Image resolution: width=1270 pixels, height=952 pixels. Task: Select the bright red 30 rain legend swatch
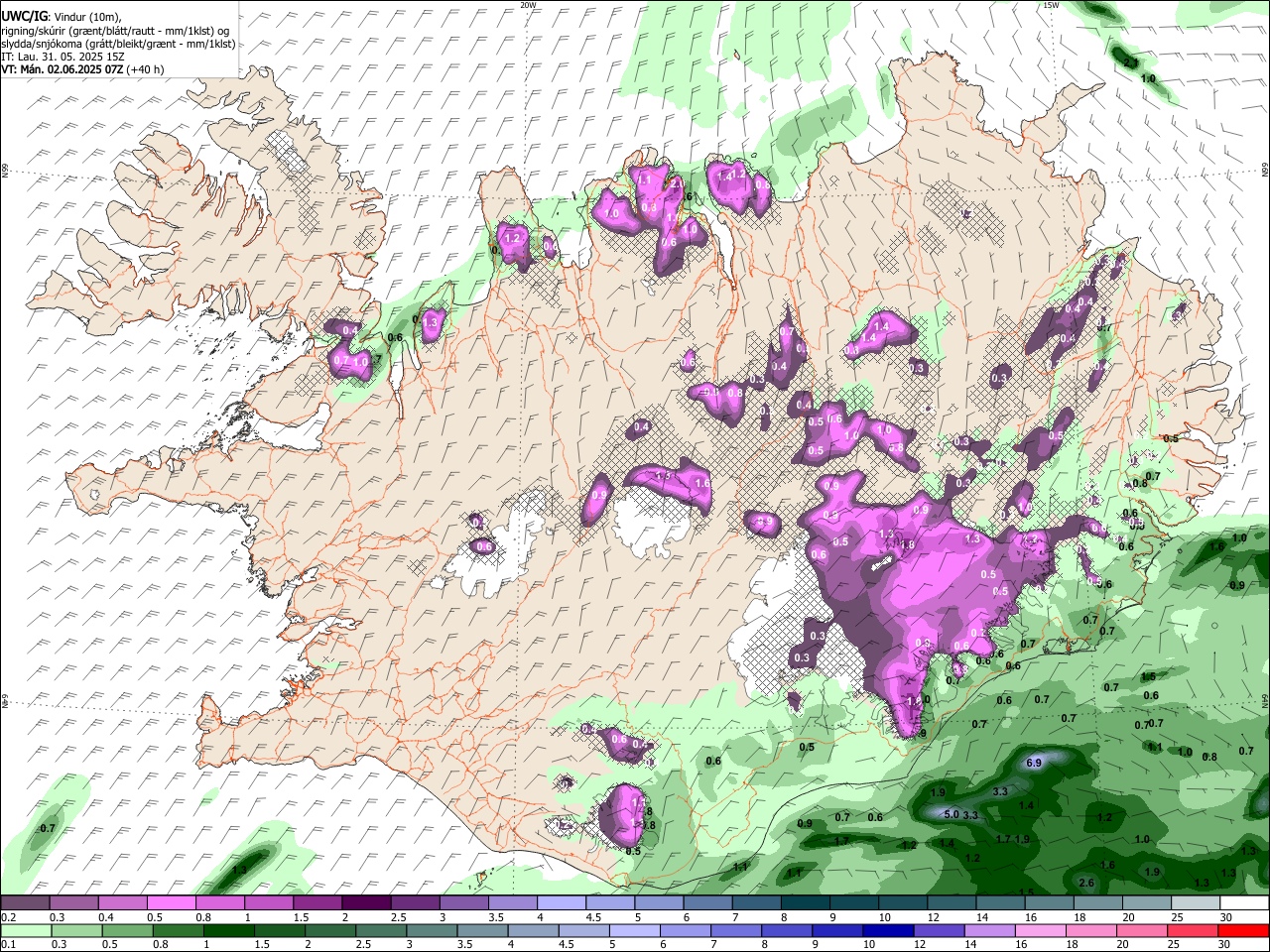[1244, 930]
